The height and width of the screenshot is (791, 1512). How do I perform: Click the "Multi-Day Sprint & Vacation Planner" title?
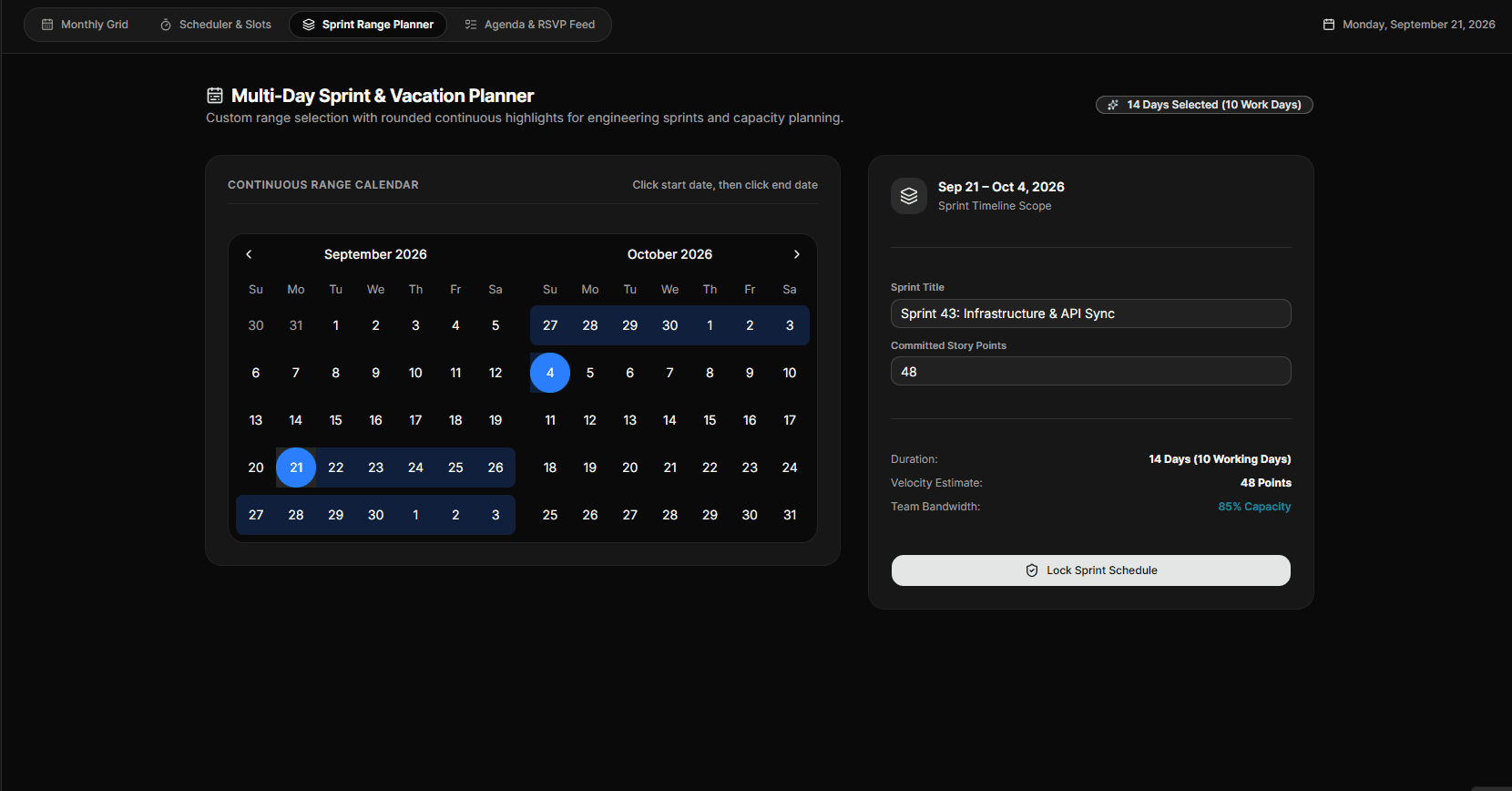383,96
